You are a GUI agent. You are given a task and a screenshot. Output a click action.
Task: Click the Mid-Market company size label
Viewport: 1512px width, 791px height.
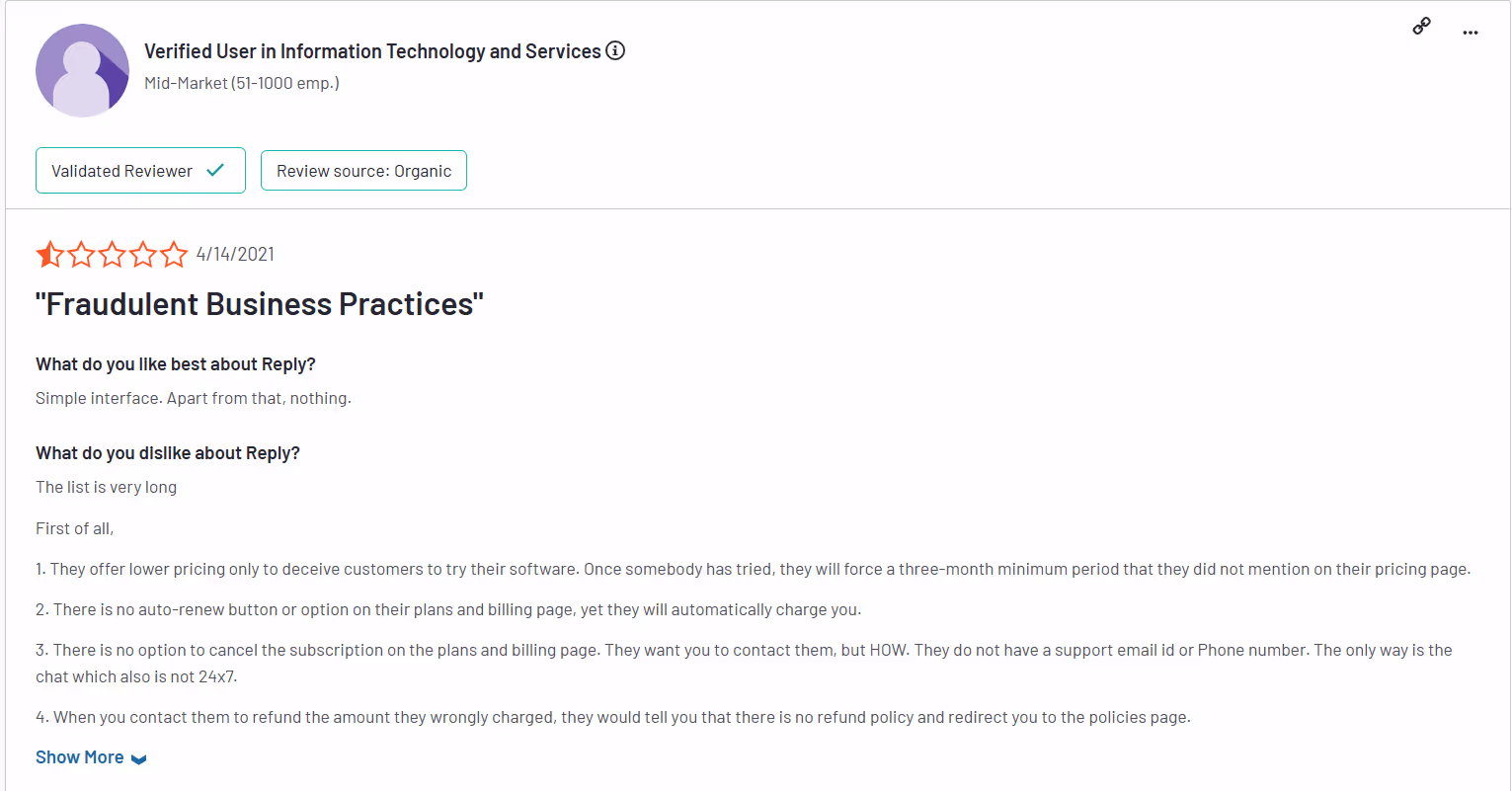coord(241,83)
